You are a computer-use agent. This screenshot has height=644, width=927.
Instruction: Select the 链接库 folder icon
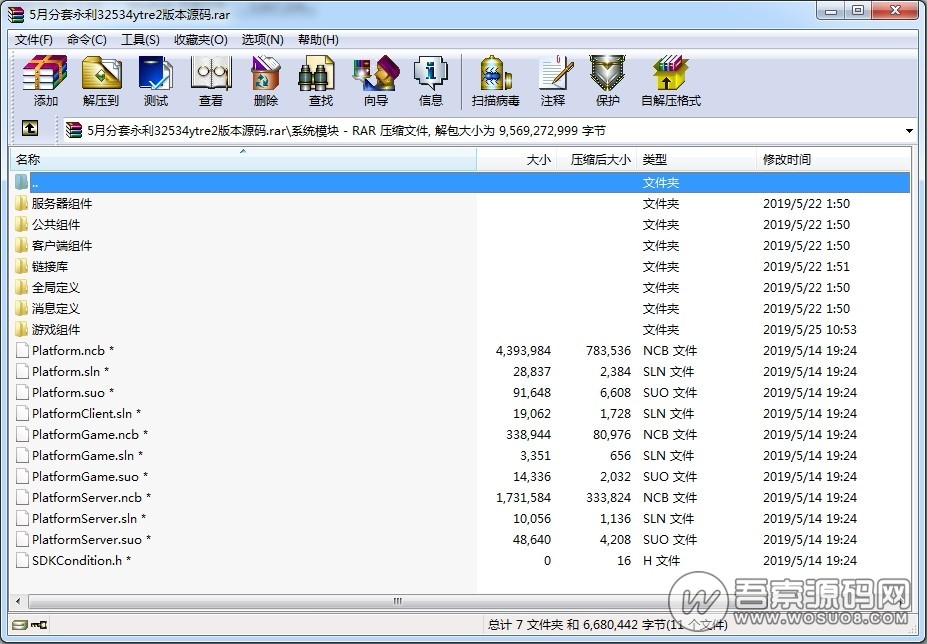[x=22, y=266]
